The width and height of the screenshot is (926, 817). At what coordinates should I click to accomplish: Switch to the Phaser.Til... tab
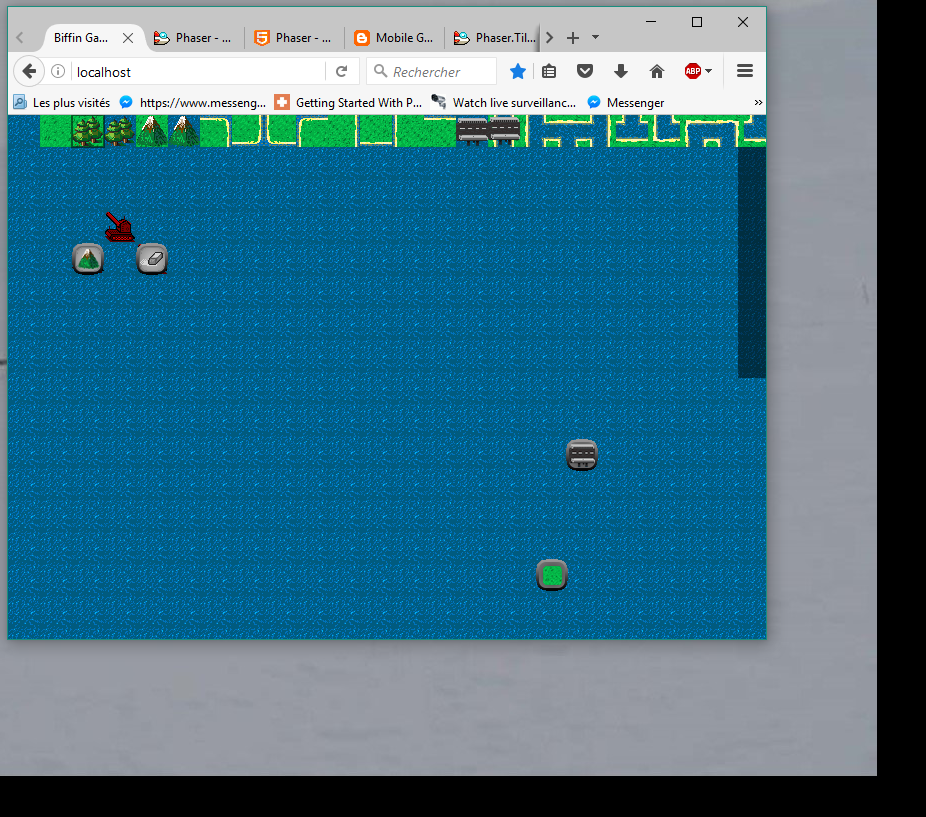tap(494, 38)
